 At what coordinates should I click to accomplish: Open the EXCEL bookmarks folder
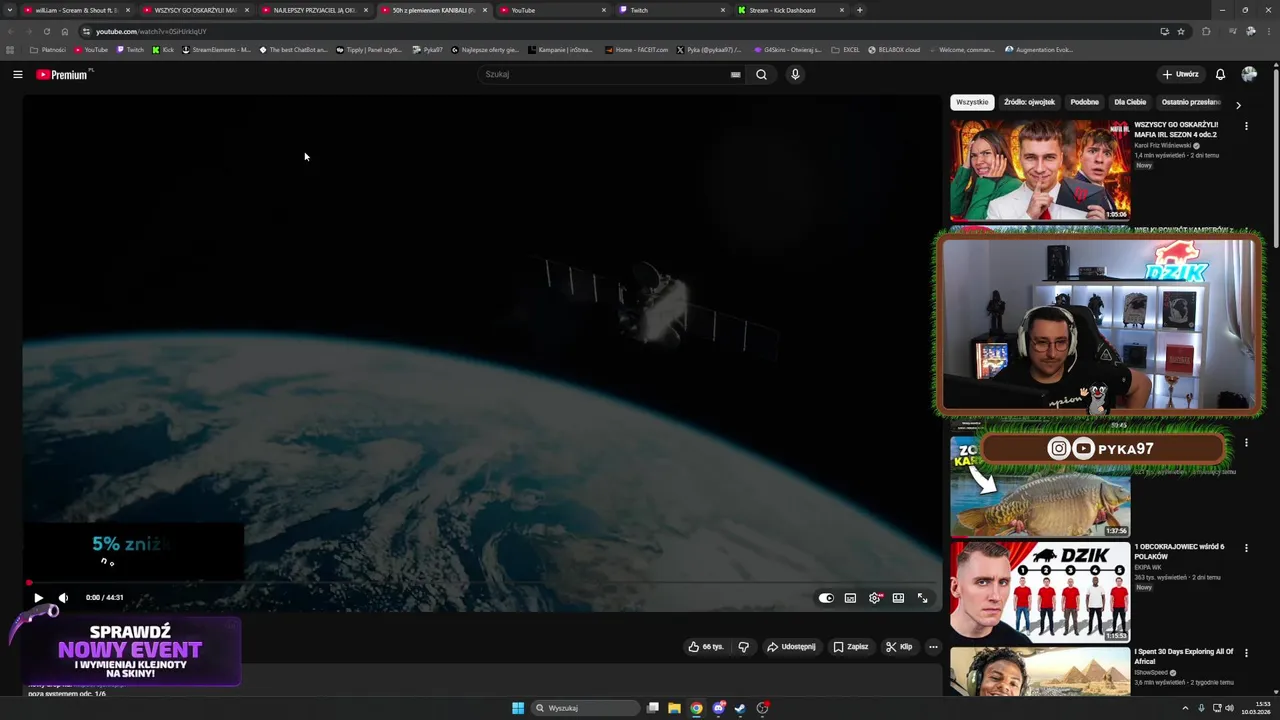pos(846,49)
